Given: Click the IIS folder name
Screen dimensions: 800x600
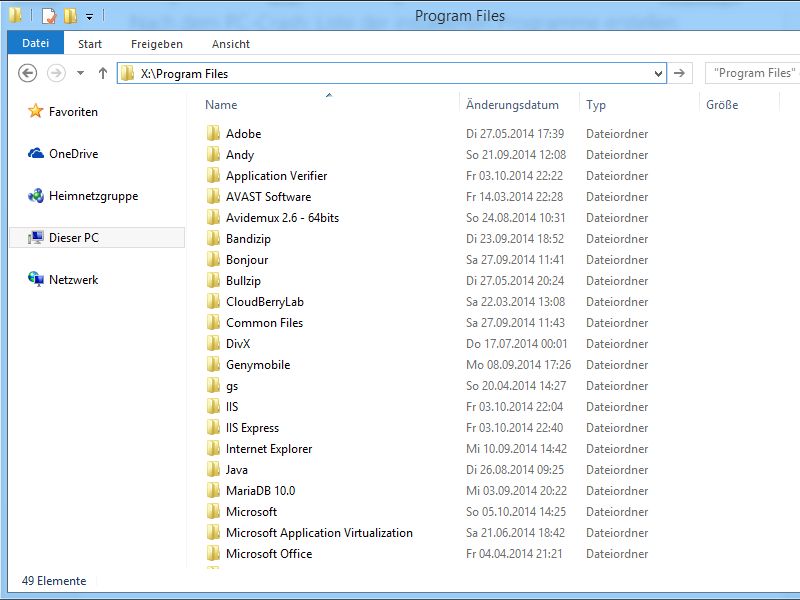Looking at the screenshot, I should tap(232, 407).
